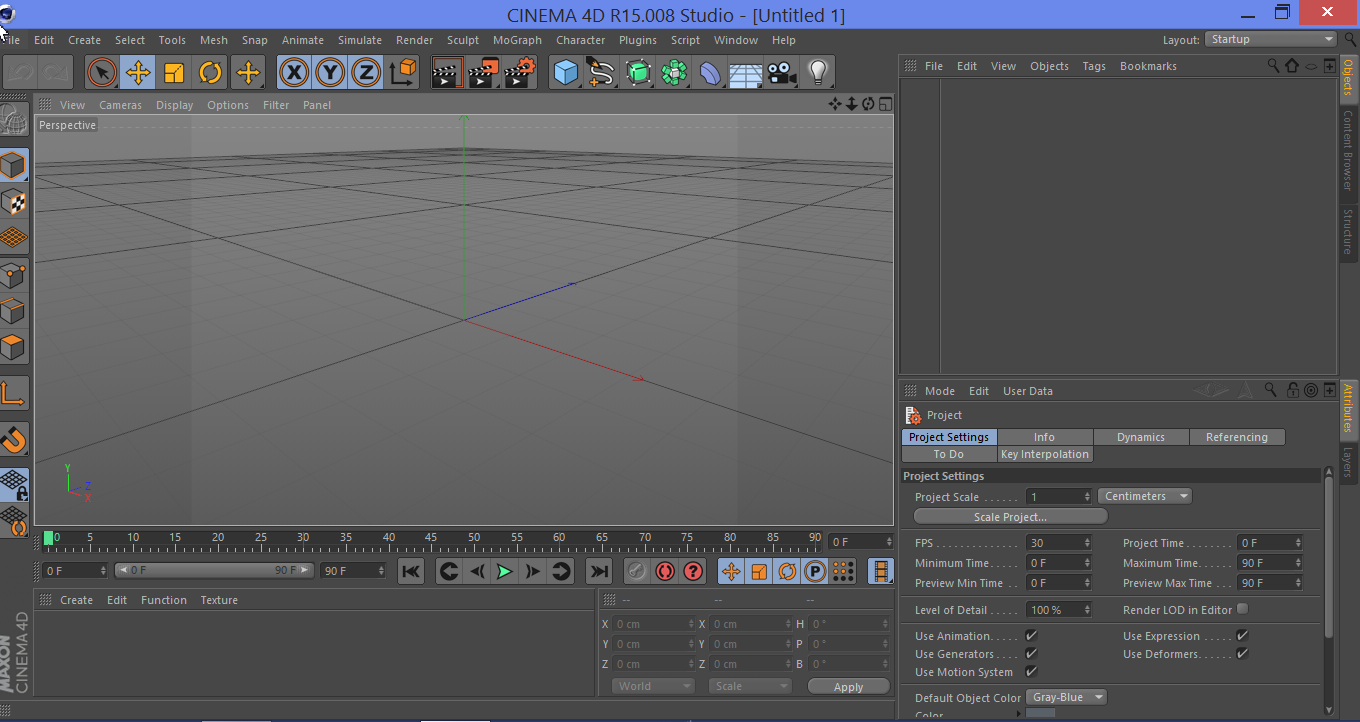The height and width of the screenshot is (722, 1360).
Task: Open the MoGraph menu
Action: tap(517, 40)
